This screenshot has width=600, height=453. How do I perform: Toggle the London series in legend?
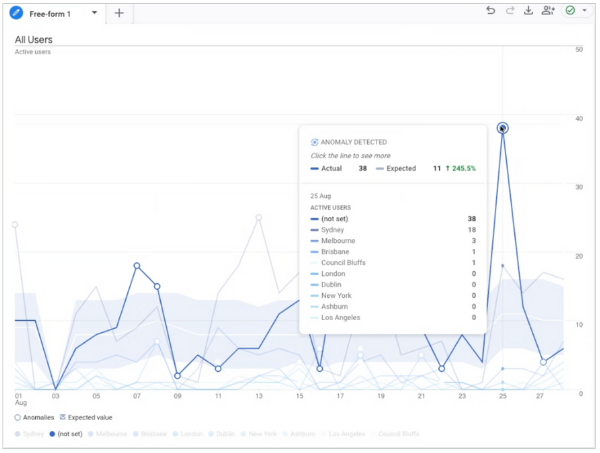[x=188, y=434]
